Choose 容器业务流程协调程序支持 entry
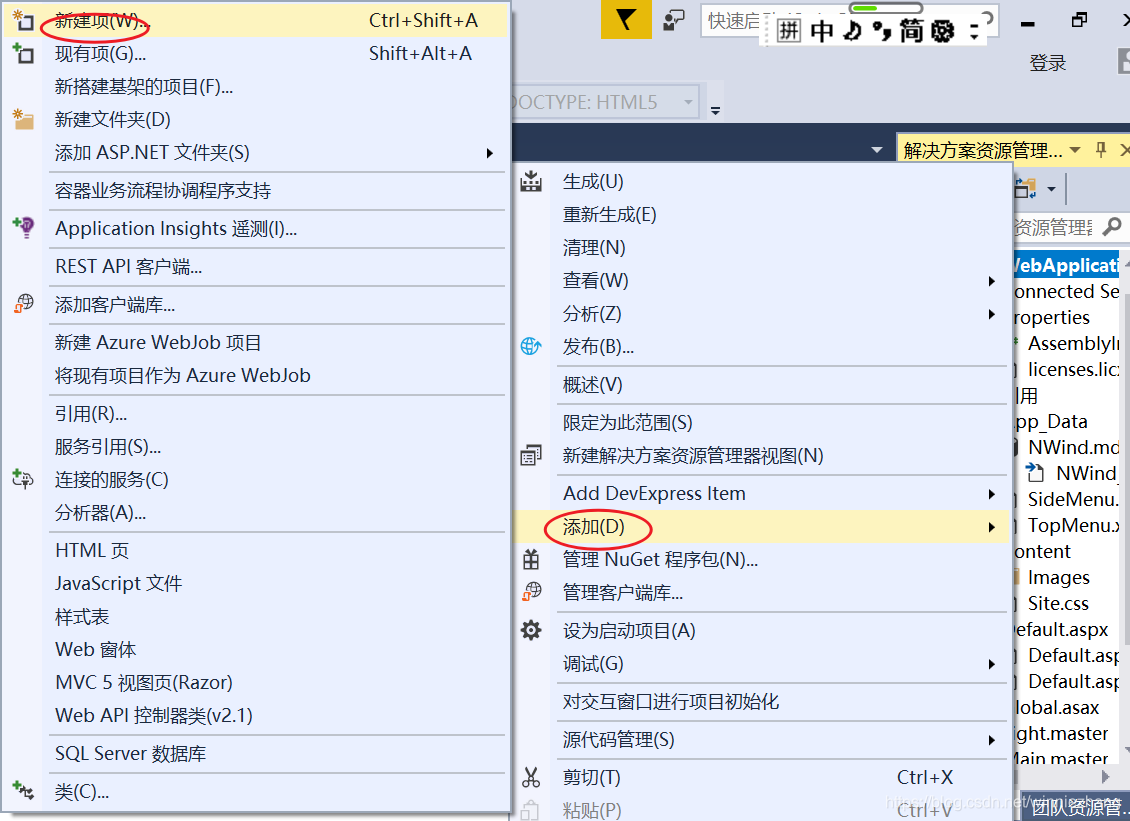 (255, 191)
